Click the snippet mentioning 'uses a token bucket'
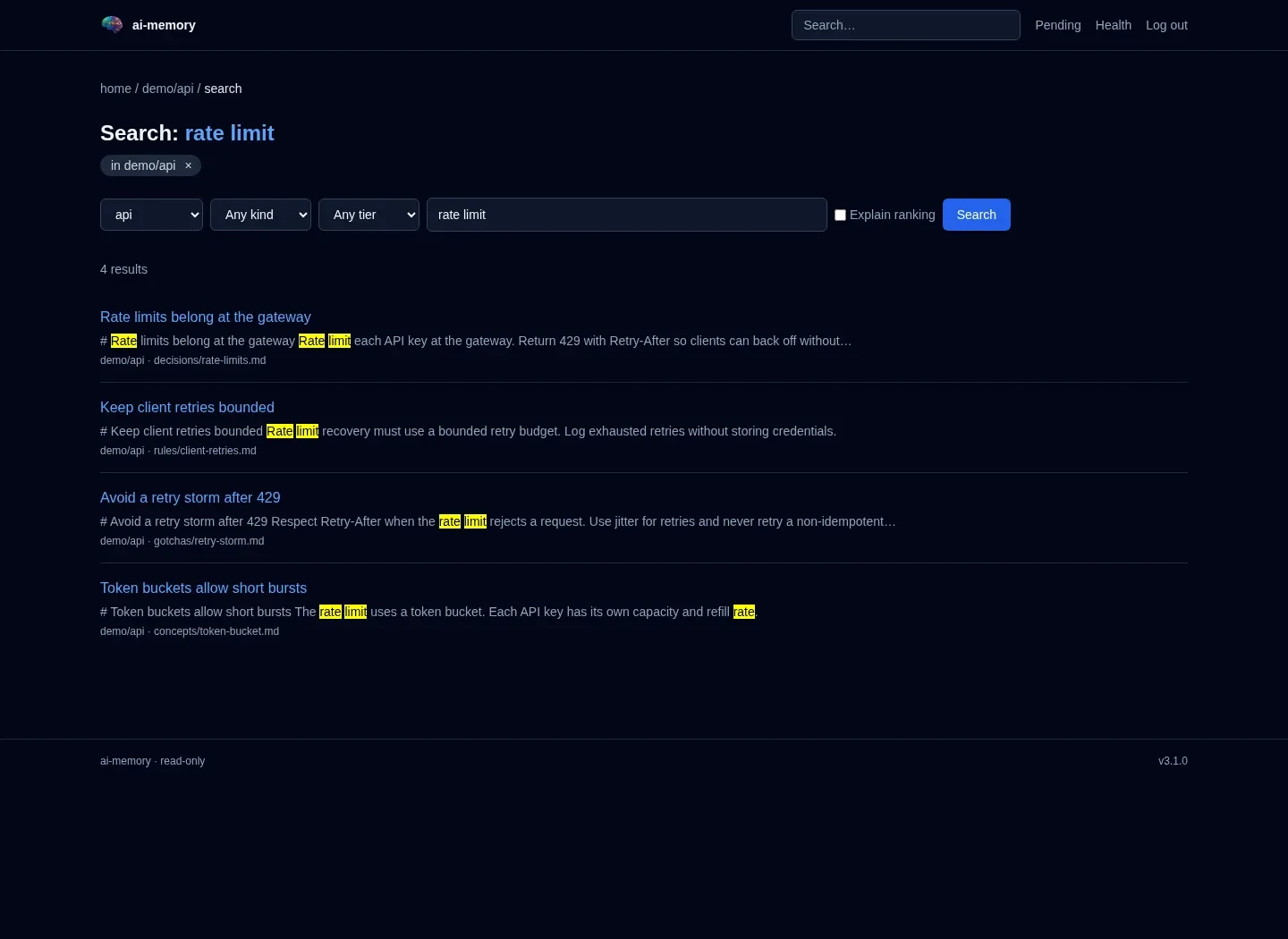Image resolution: width=1288 pixels, height=939 pixels. tap(429, 612)
